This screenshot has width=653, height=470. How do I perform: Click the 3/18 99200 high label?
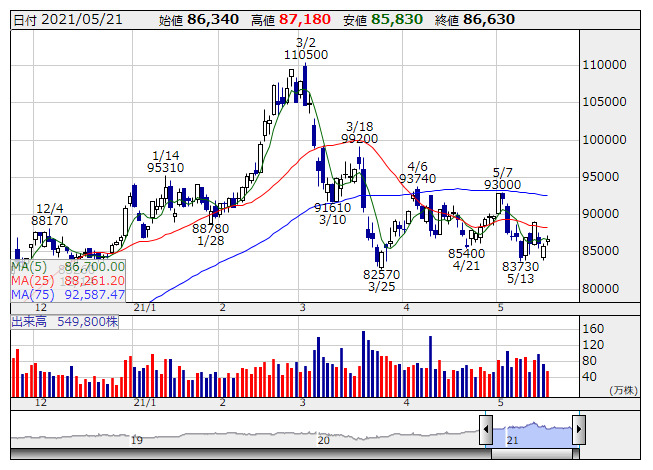359,132
